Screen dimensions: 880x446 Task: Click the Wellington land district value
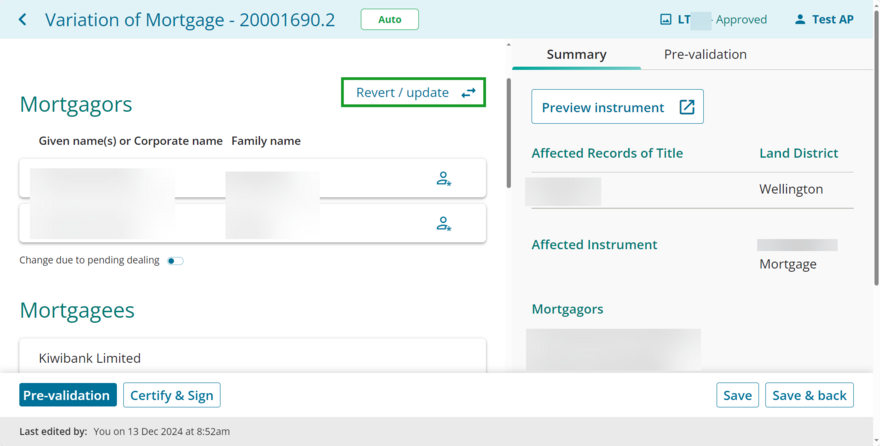[791, 189]
